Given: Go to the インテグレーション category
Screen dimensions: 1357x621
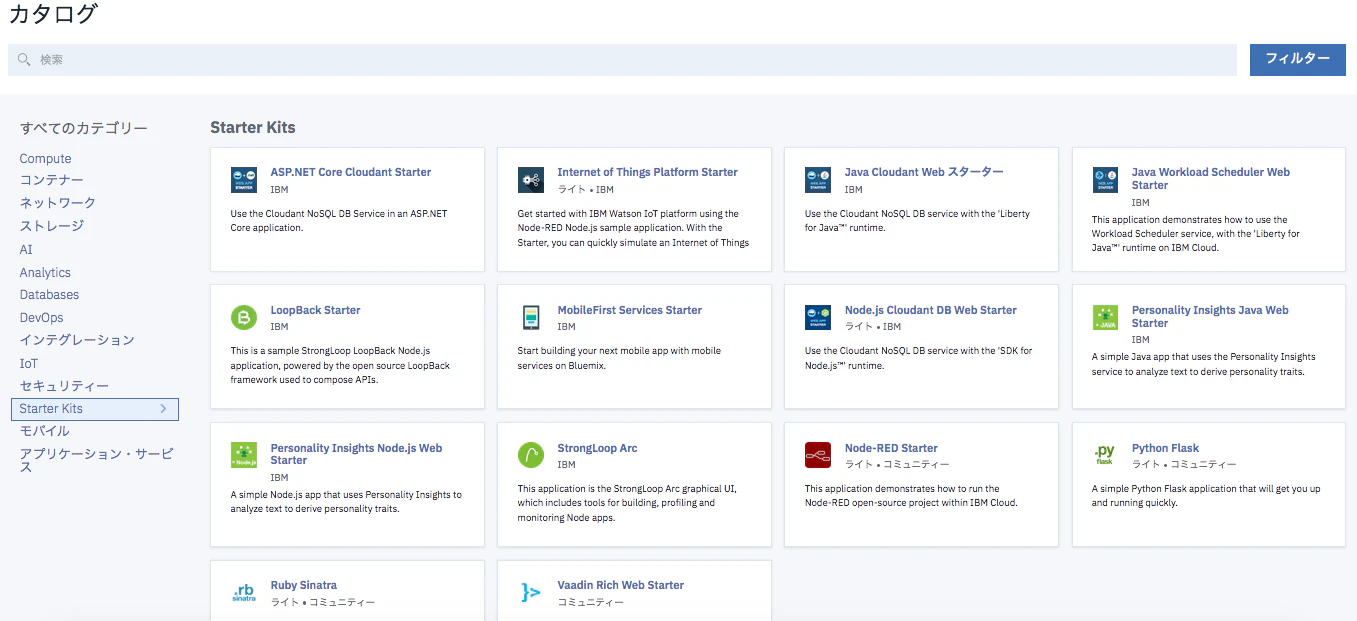Looking at the screenshot, I should pos(77,340).
